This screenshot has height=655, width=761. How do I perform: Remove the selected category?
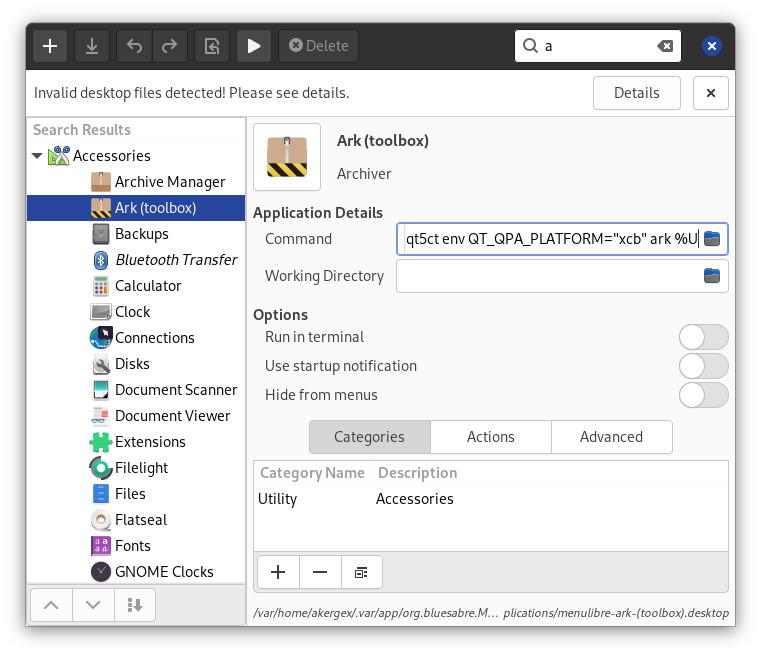(x=320, y=573)
